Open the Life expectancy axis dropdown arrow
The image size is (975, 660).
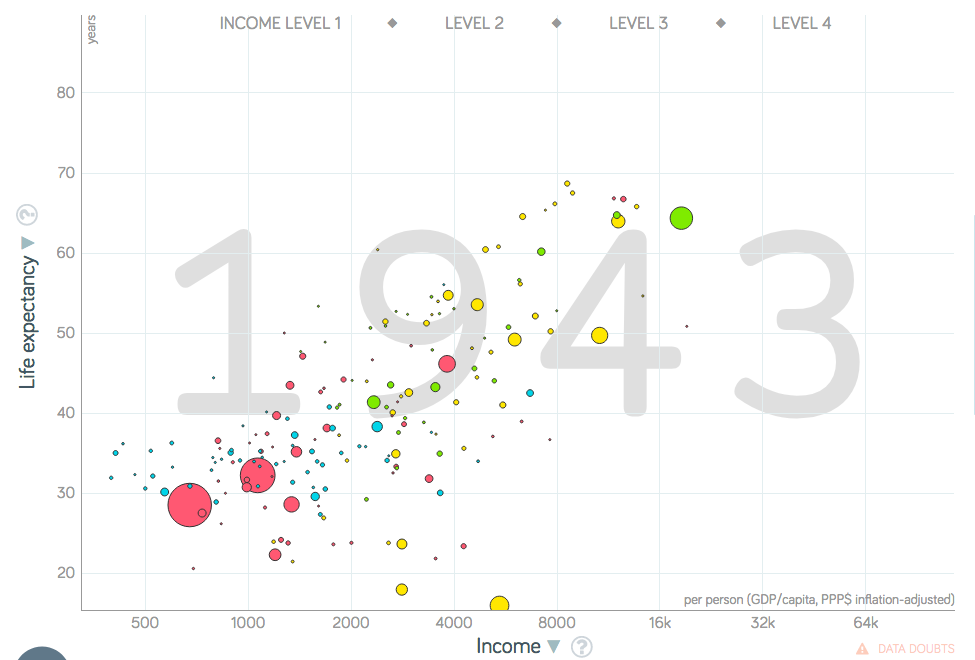pyautogui.click(x=28, y=243)
